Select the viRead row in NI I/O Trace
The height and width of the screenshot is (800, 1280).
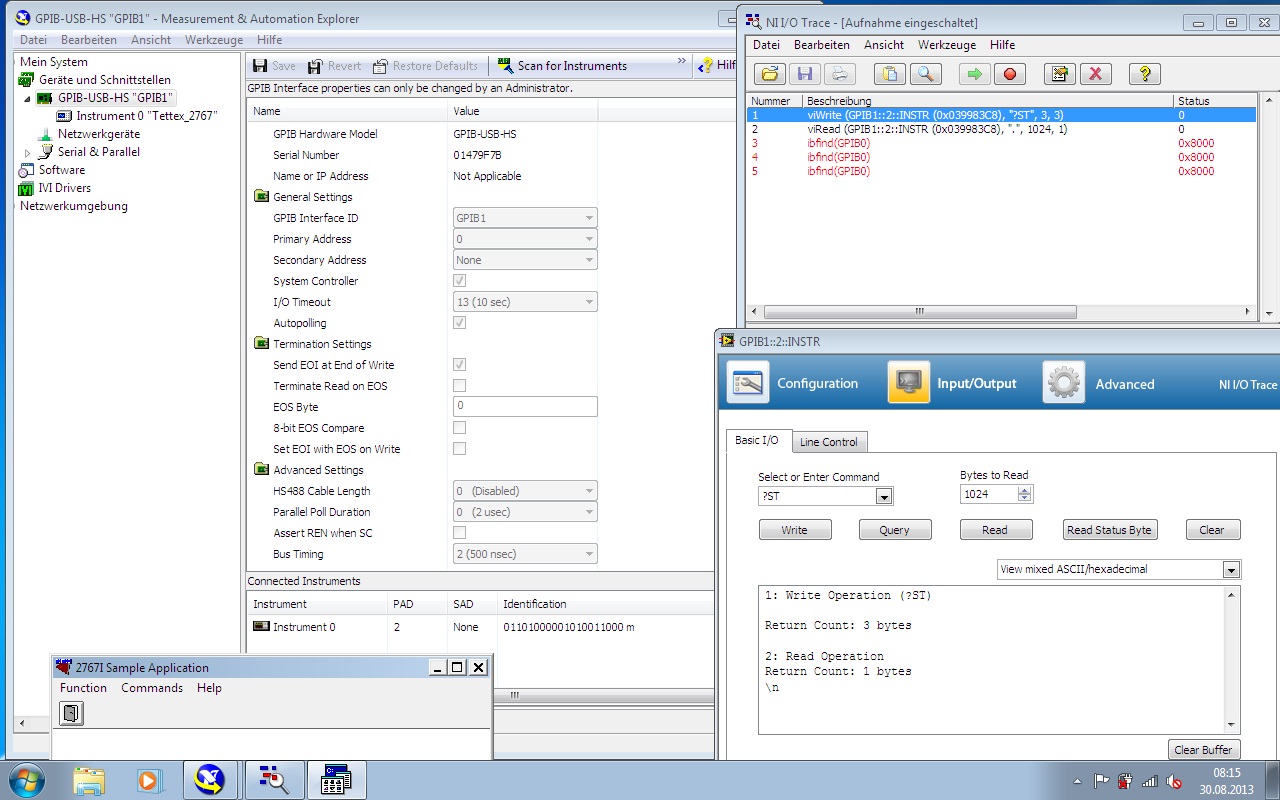(1003, 129)
